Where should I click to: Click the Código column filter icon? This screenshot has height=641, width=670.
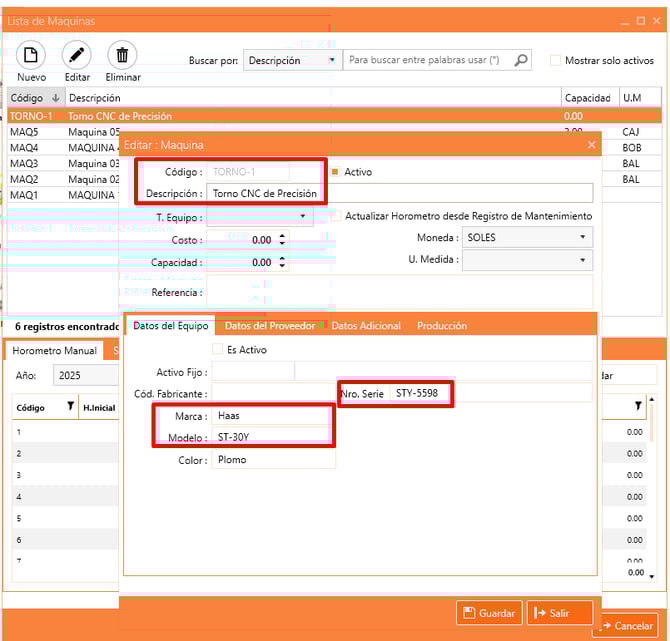[70, 407]
